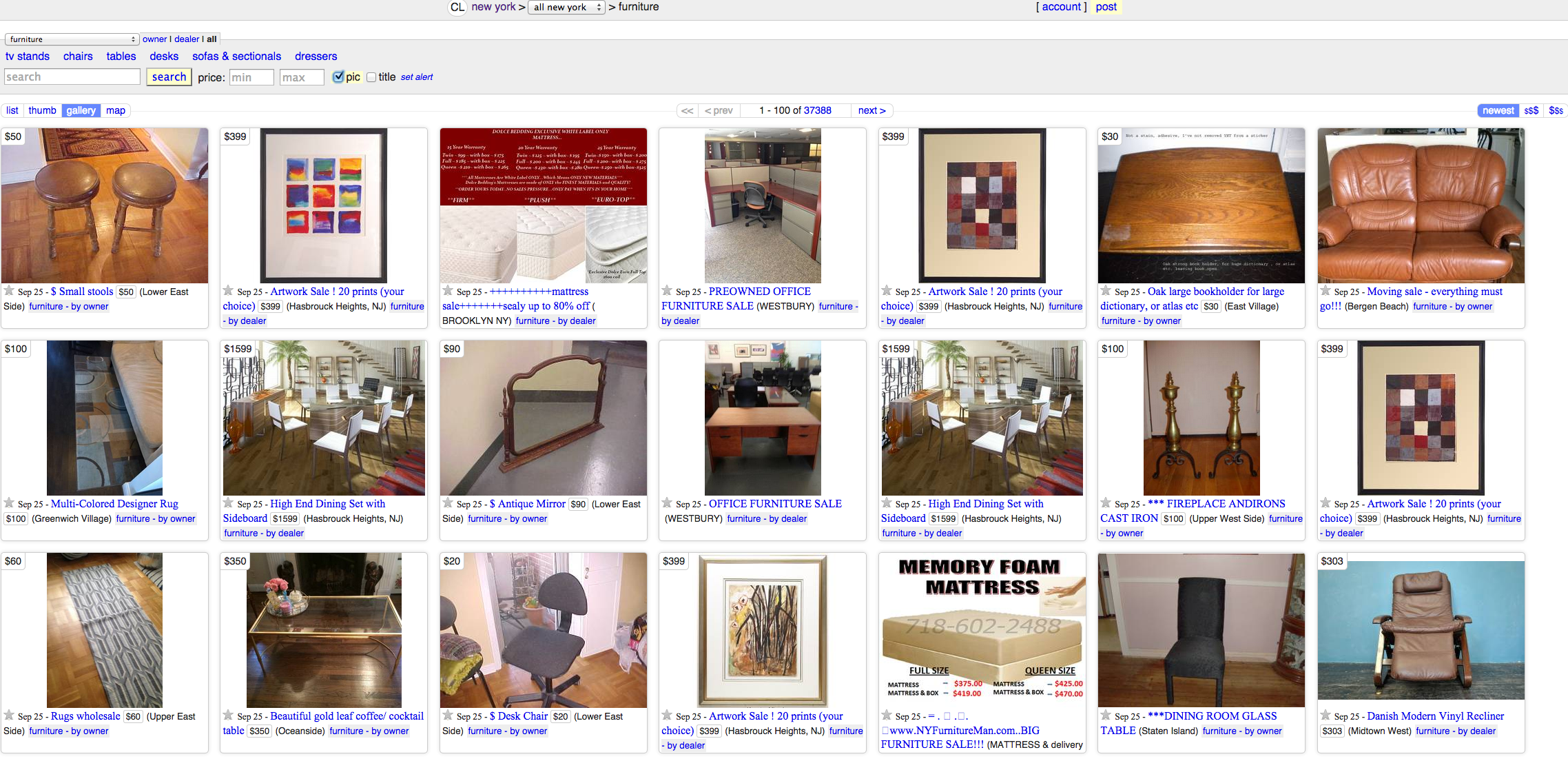Click the 'map' view icon
Viewport: 1568px width, 761px height.
tap(115, 110)
